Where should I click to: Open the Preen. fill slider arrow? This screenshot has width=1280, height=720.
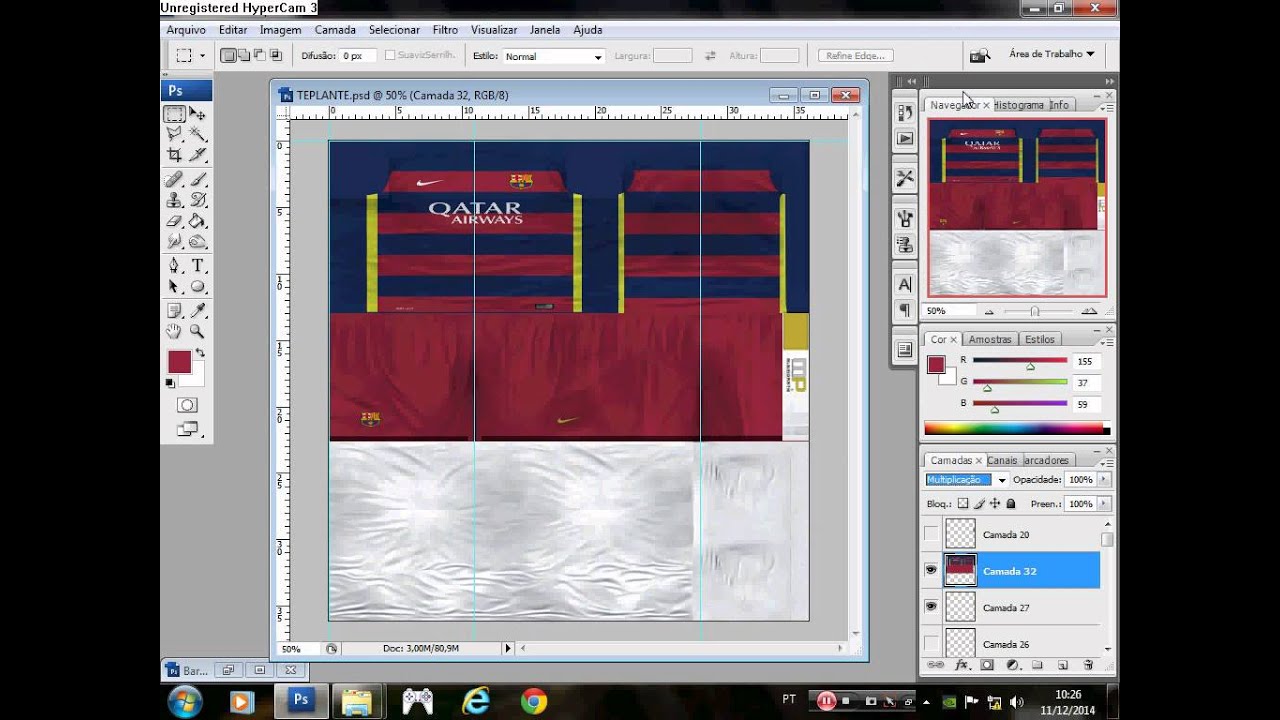tap(1104, 504)
